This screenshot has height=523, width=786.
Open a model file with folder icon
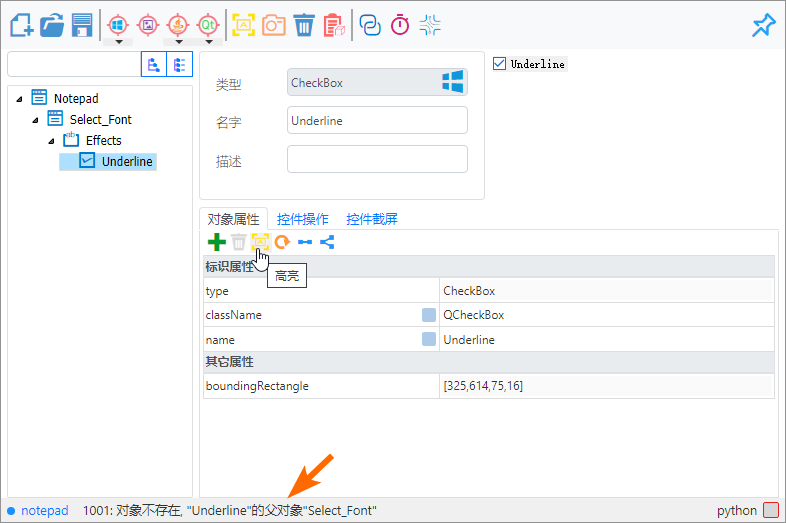point(51,24)
